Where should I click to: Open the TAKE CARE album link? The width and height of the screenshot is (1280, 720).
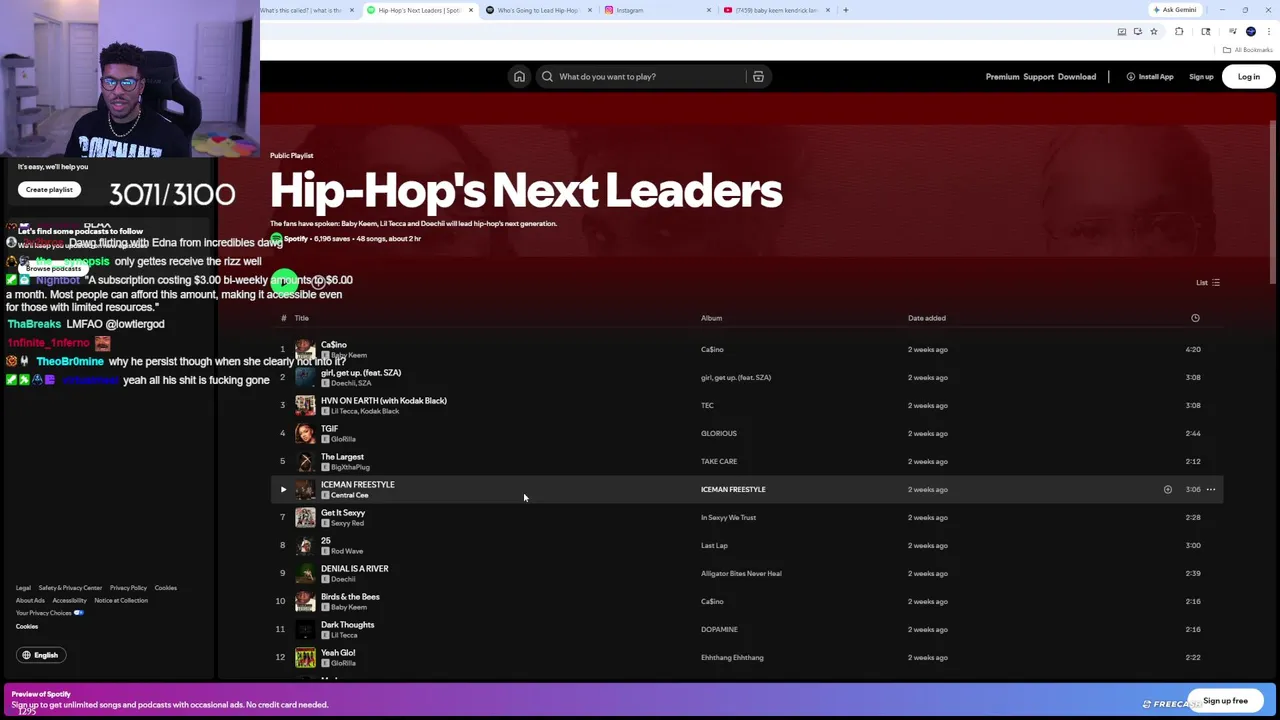coord(719,462)
